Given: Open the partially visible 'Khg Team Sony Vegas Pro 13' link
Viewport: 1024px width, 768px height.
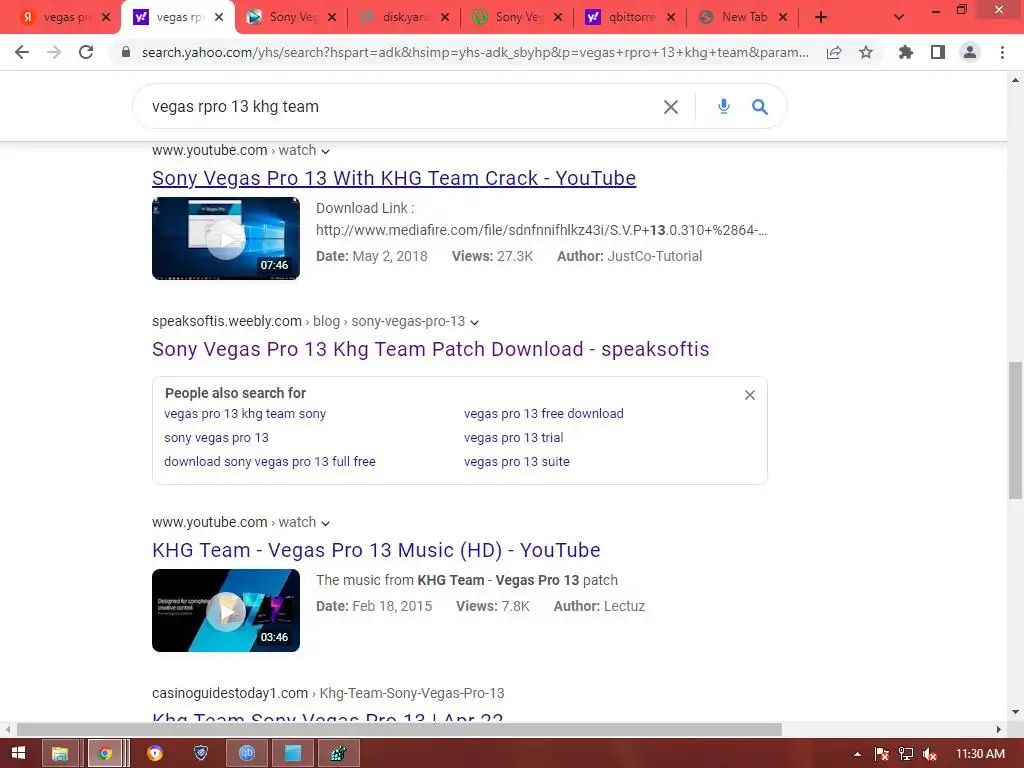Looking at the screenshot, I should (x=328, y=717).
